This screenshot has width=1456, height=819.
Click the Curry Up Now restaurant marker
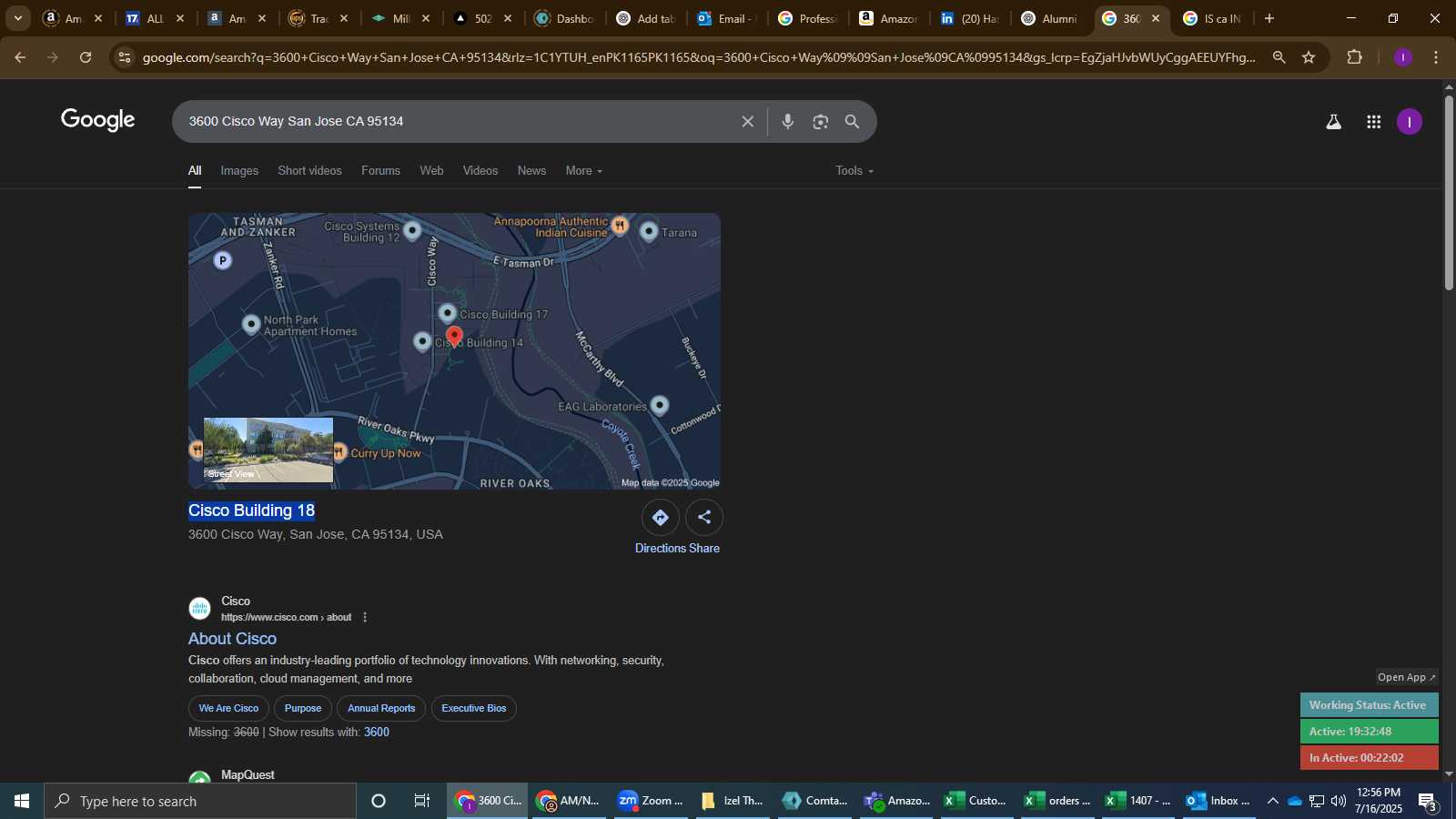[x=339, y=451]
